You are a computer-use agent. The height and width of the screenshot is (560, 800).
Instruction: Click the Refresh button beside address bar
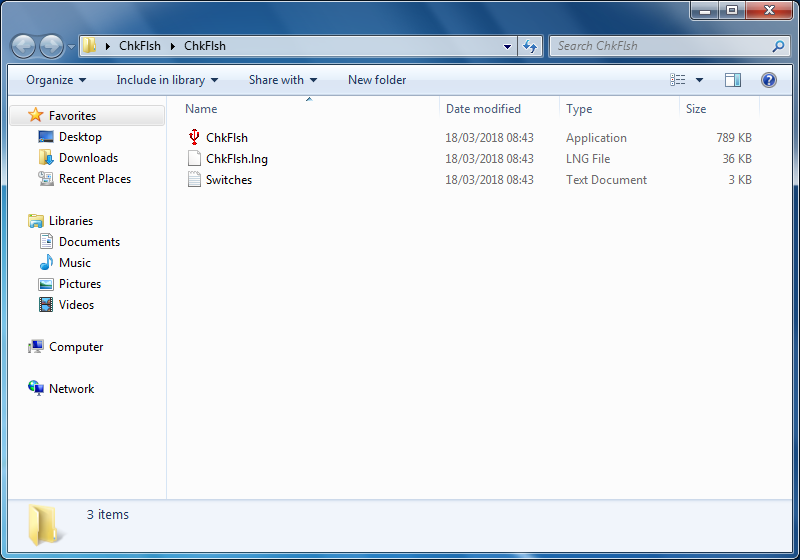tap(531, 46)
